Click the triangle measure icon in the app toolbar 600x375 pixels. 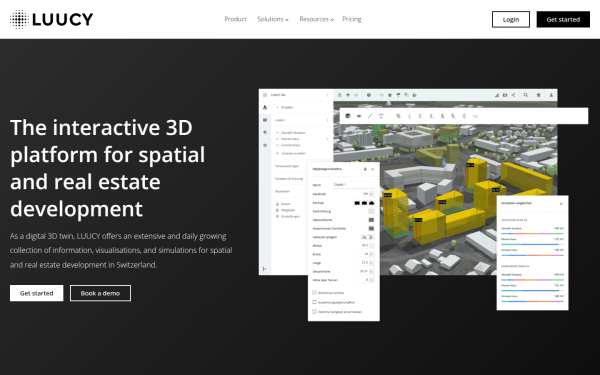(x=497, y=95)
